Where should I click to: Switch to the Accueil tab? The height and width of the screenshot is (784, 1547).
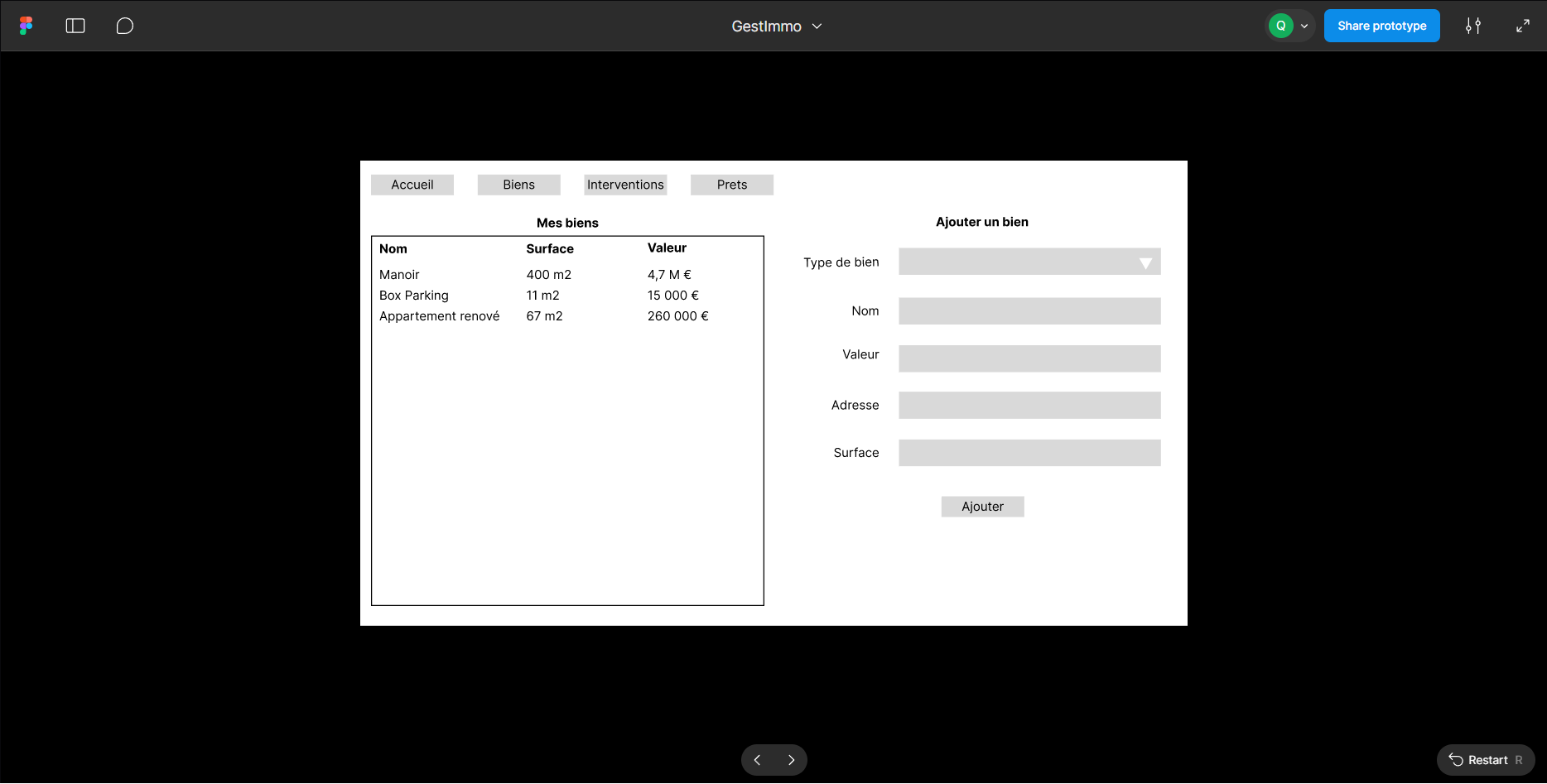tap(412, 185)
